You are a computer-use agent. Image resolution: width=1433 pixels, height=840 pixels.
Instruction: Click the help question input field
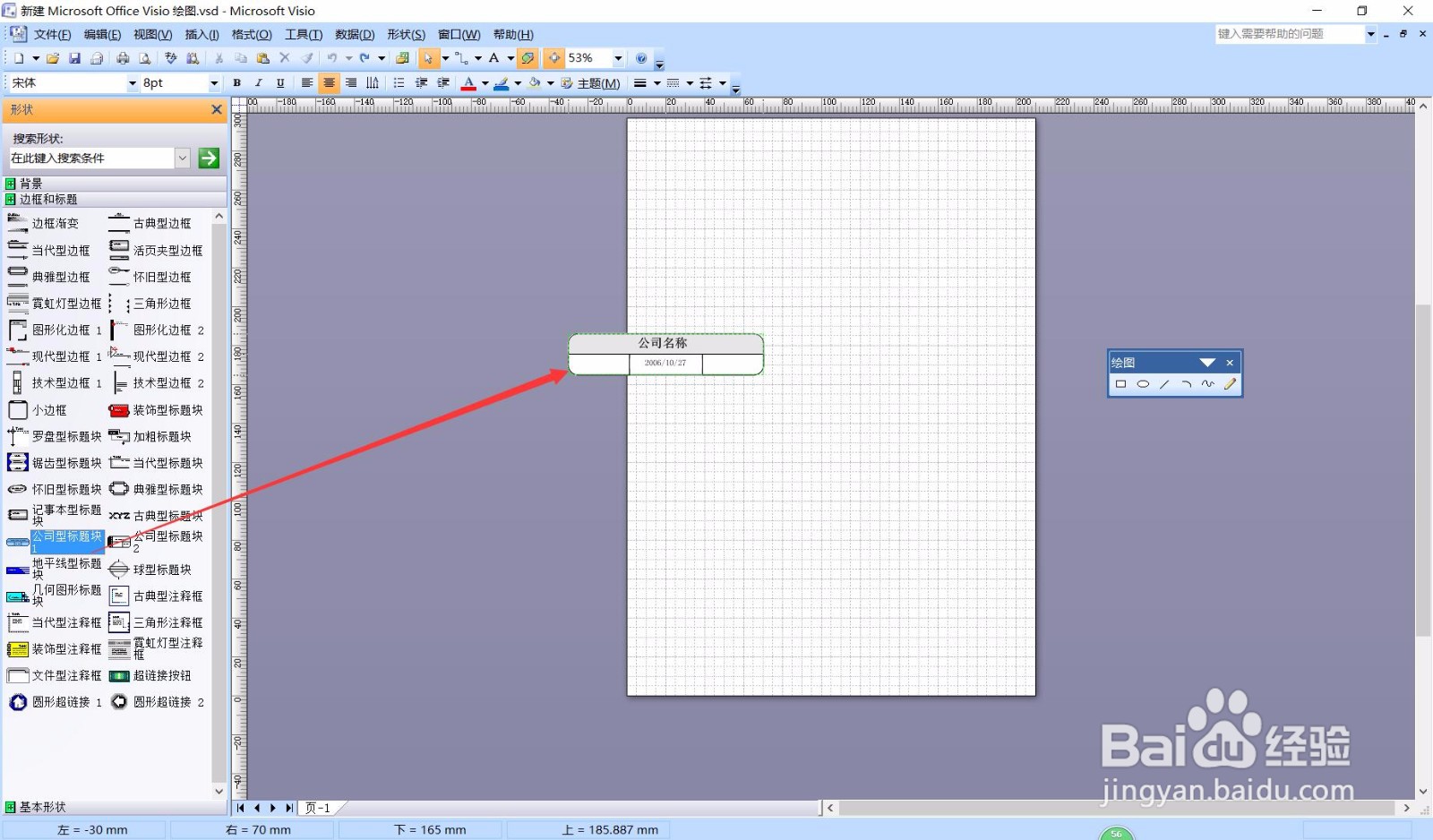(1288, 34)
